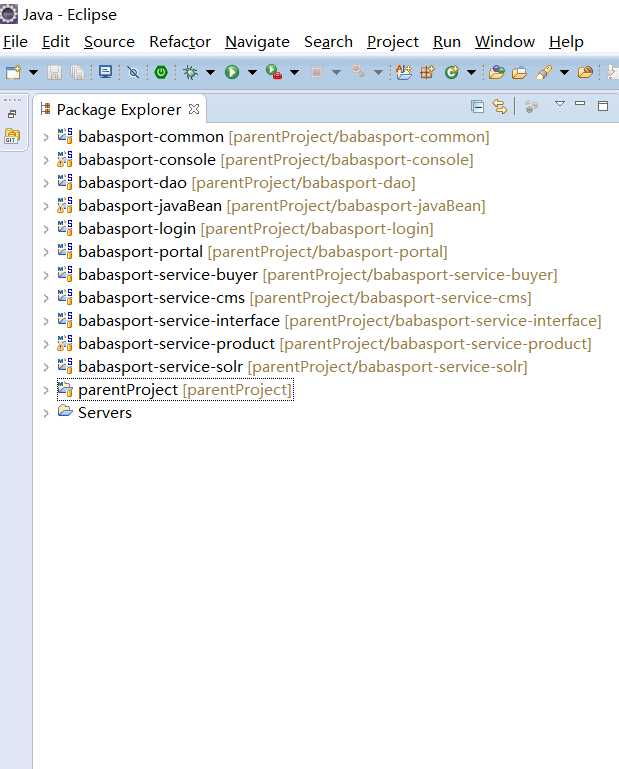Click the New Java Package icon

(427, 73)
